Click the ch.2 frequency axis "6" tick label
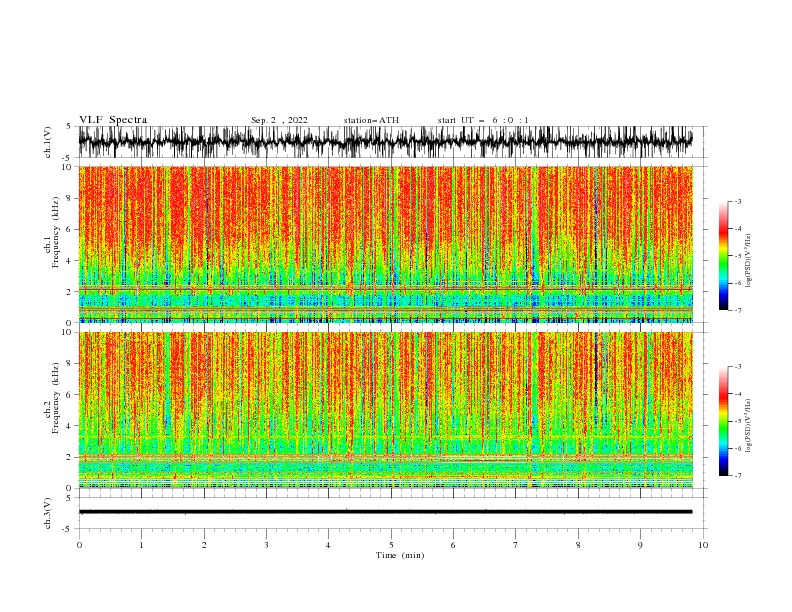 tap(70, 395)
